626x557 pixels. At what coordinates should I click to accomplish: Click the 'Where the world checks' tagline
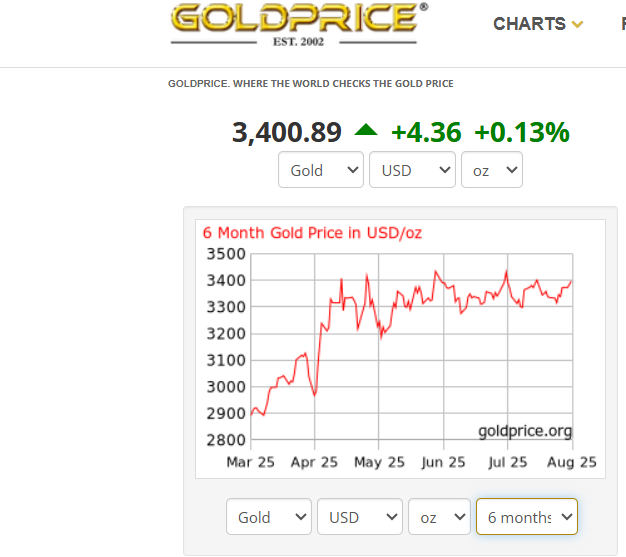click(x=310, y=84)
